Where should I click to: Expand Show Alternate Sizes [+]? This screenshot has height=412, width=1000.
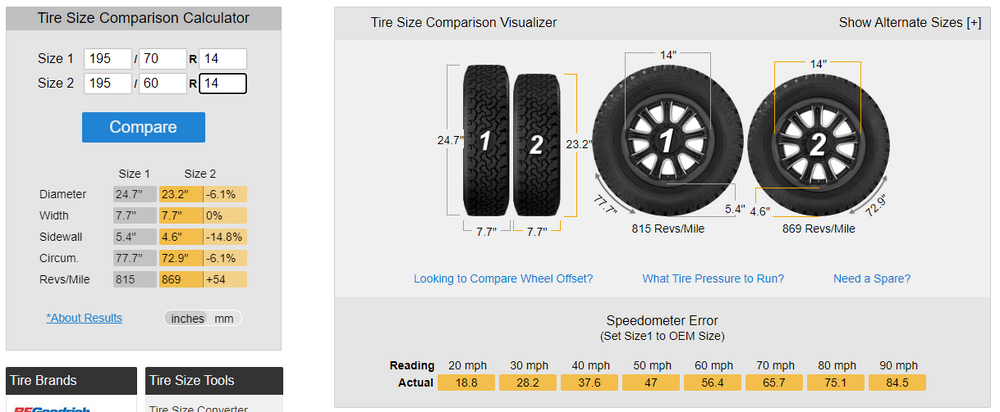910,22
